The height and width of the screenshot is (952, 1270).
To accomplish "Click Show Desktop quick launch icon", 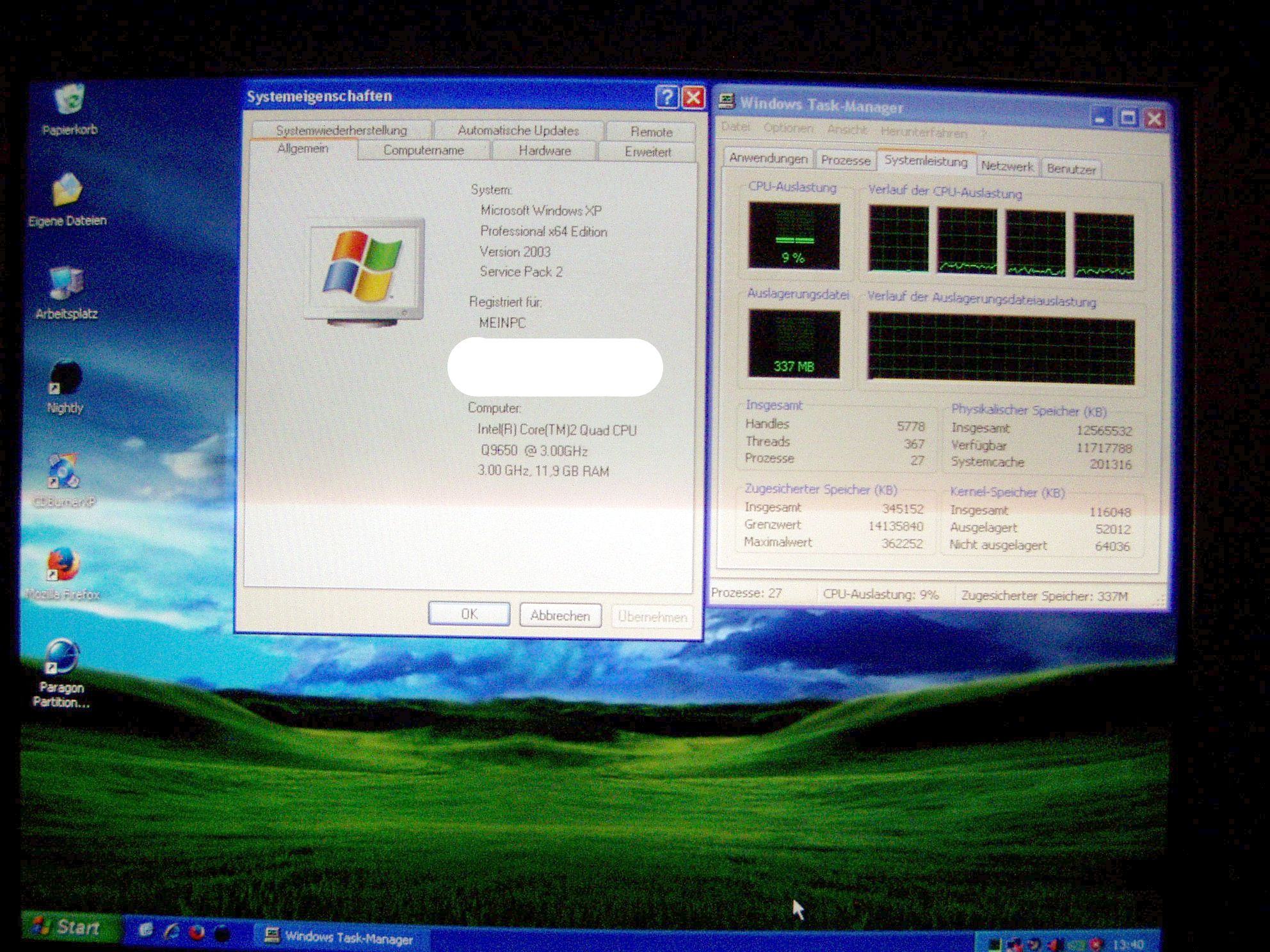I will coord(146,930).
